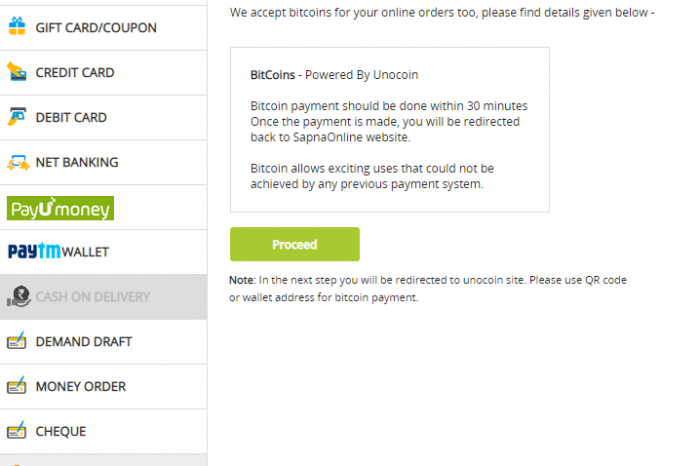The width and height of the screenshot is (700, 466).
Task: Click the BitCoins Powered By Unocoin info box
Action: [390, 129]
